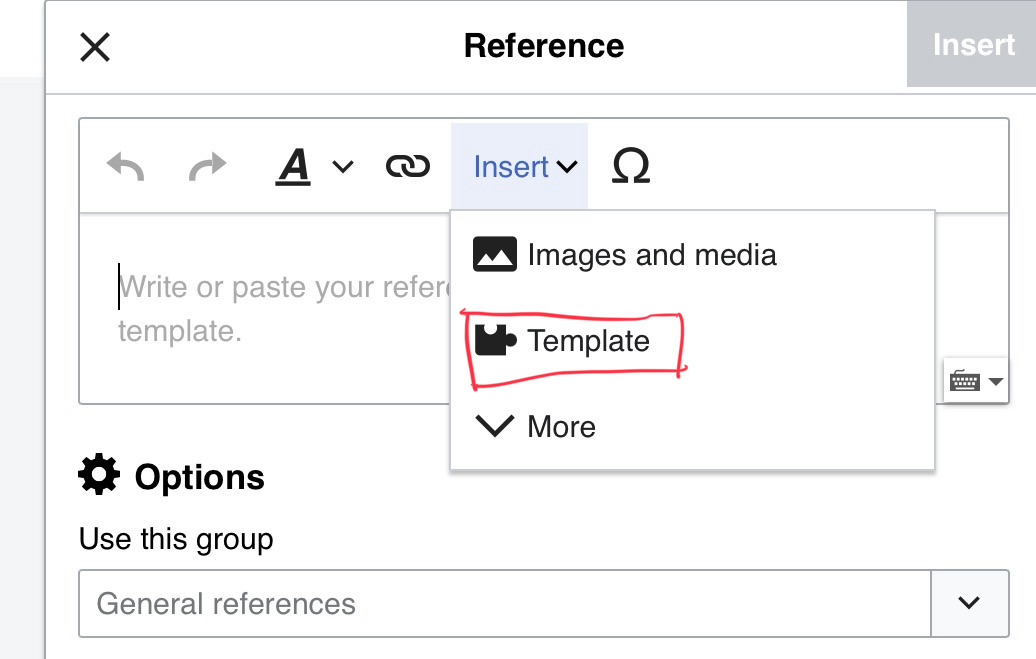Choose Template from the Insert menu
Screen dimensions: 1036x659
(589, 341)
